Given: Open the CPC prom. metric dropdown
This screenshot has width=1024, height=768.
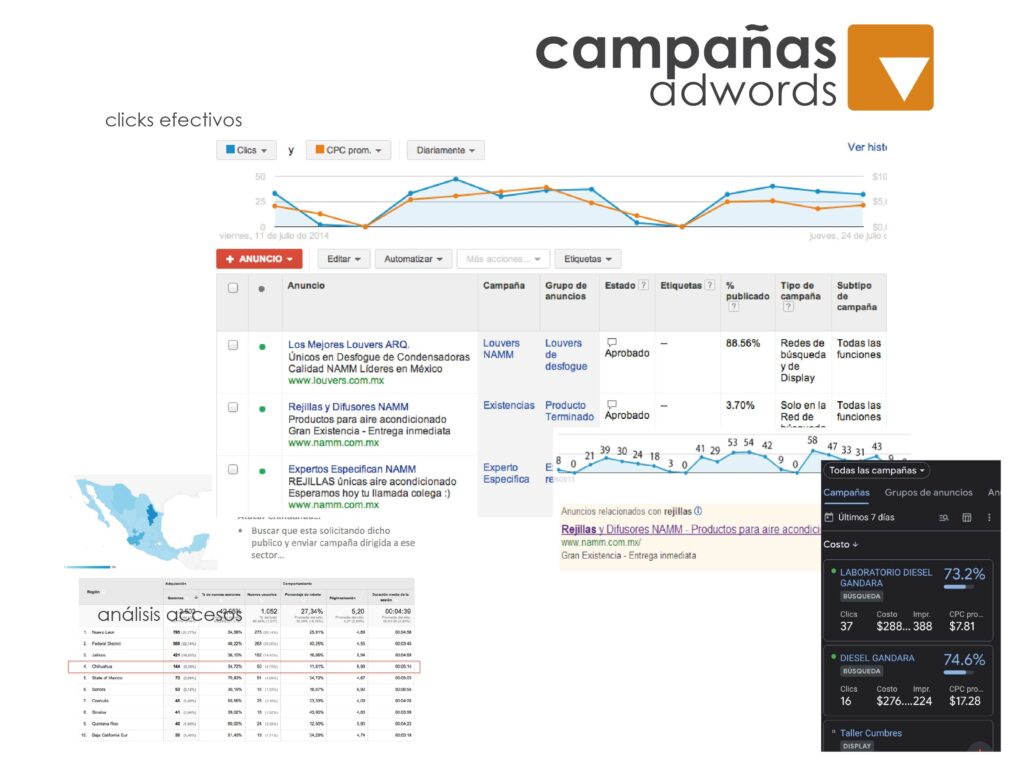Looking at the screenshot, I should pyautogui.click(x=348, y=150).
